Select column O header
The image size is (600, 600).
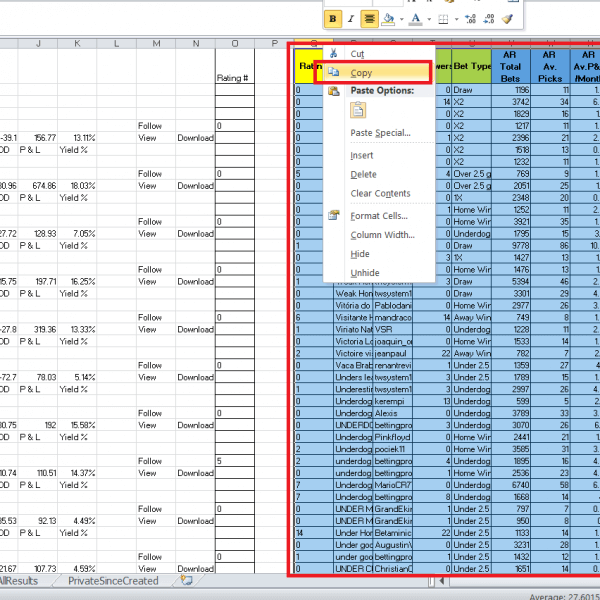click(235, 44)
